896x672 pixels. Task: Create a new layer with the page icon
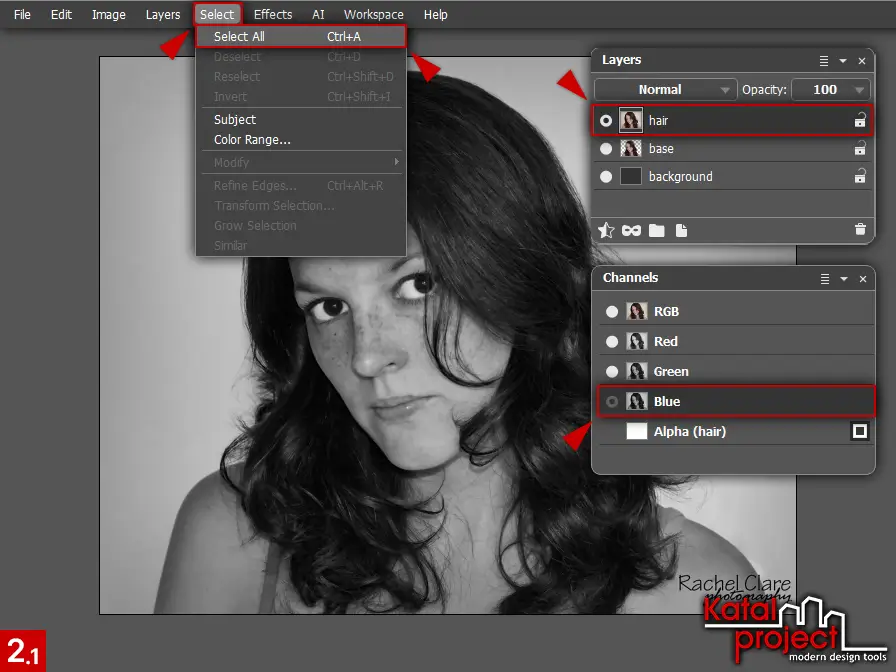pos(682,230)
